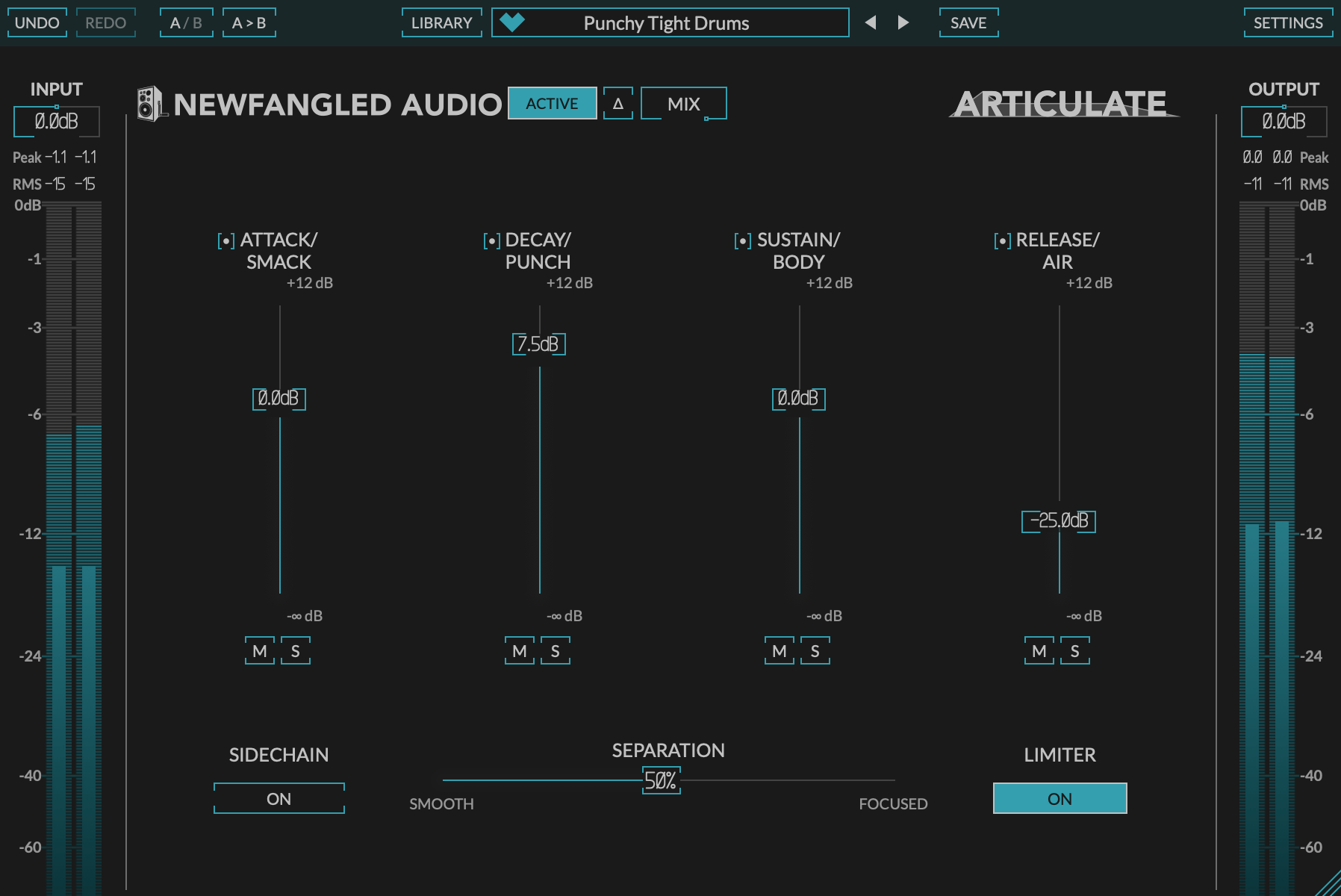Click the Δ delta monitoring button
Image resolution: width=1341 pixels, height=896 pixels.
coord(617,103)
